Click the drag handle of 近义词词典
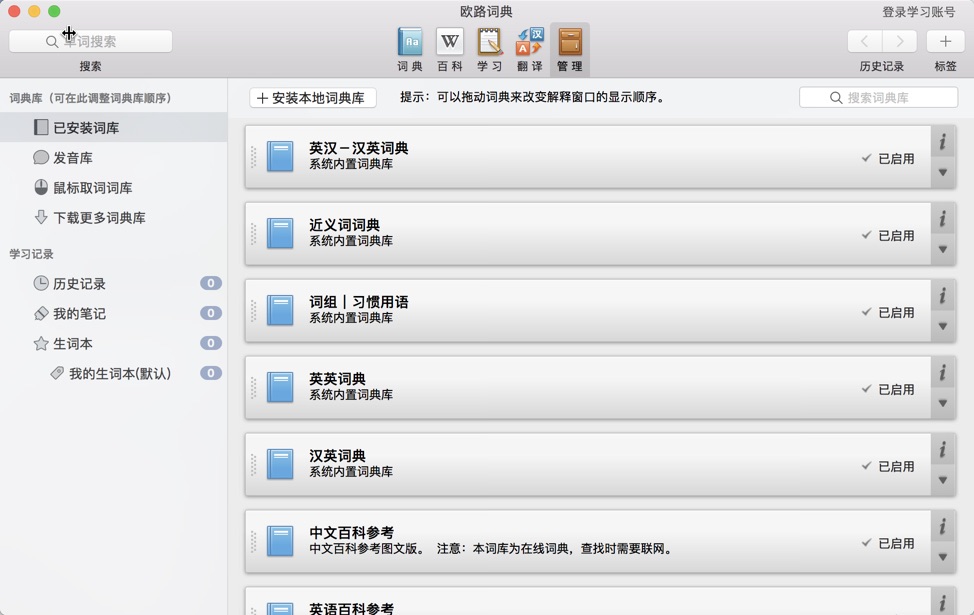Screen dimensions: 974x615 [x=253, y=234]
